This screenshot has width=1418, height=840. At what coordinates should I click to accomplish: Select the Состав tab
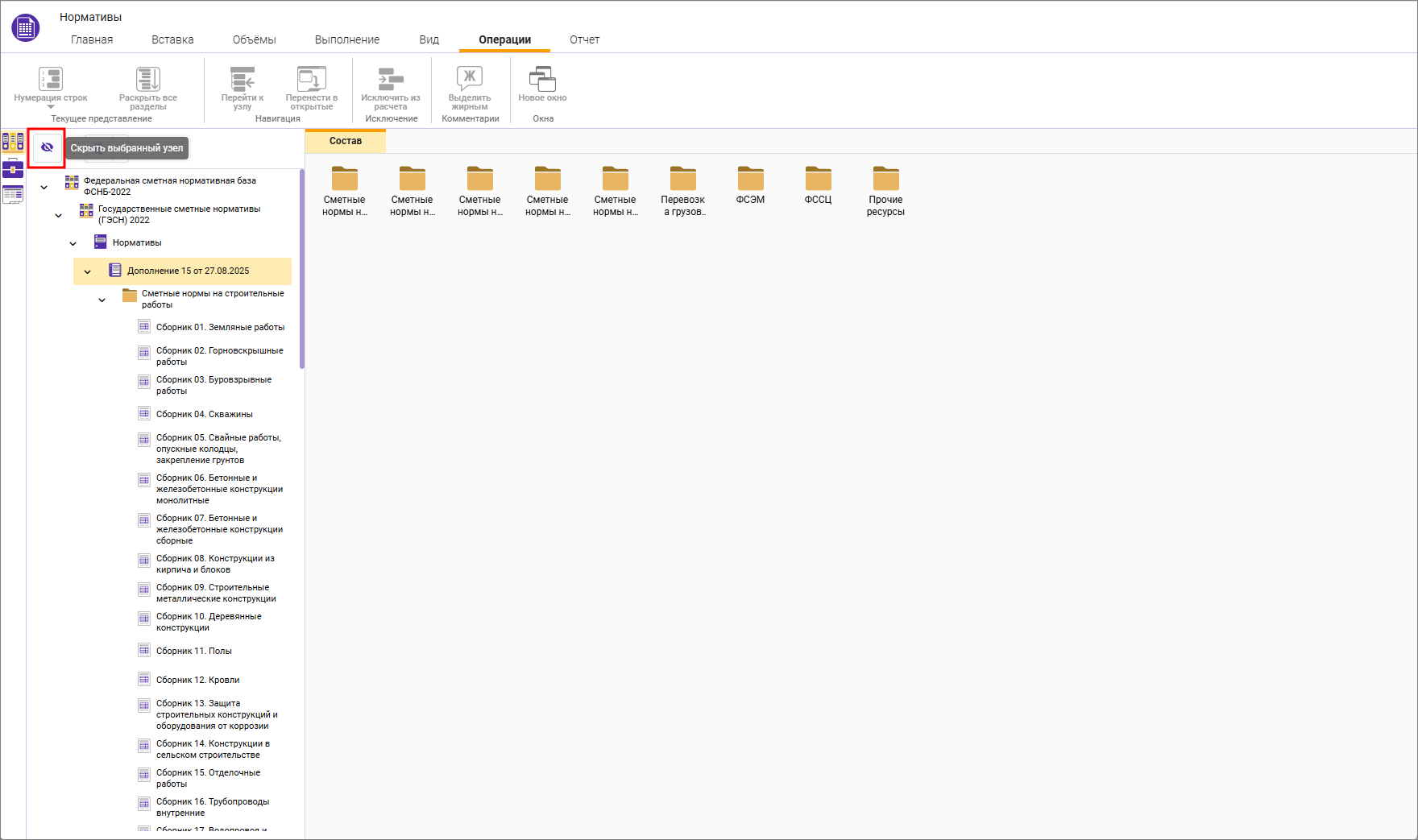point(346,141)
